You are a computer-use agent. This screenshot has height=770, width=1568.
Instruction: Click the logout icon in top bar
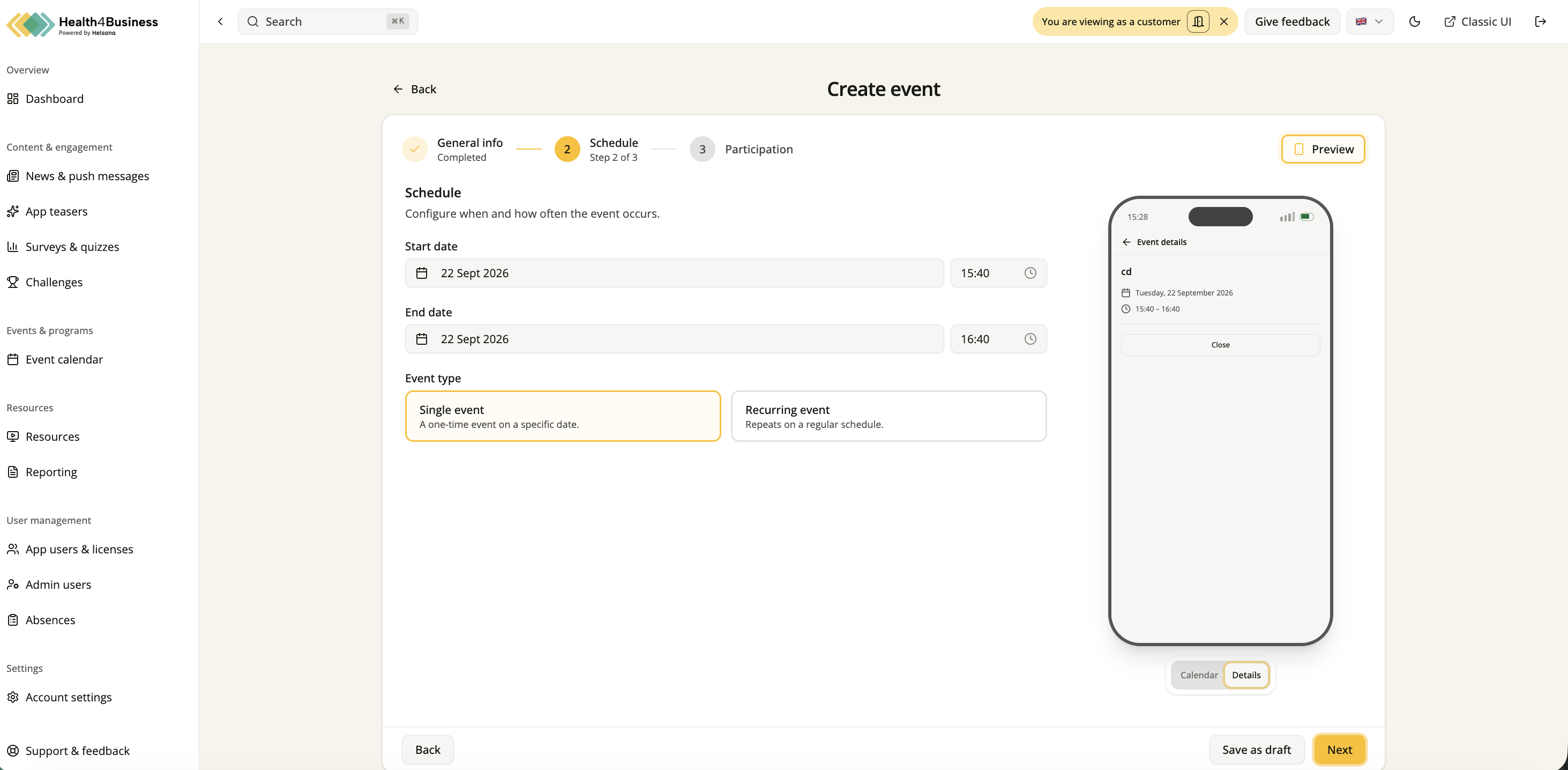click(x=1541, y=21)
